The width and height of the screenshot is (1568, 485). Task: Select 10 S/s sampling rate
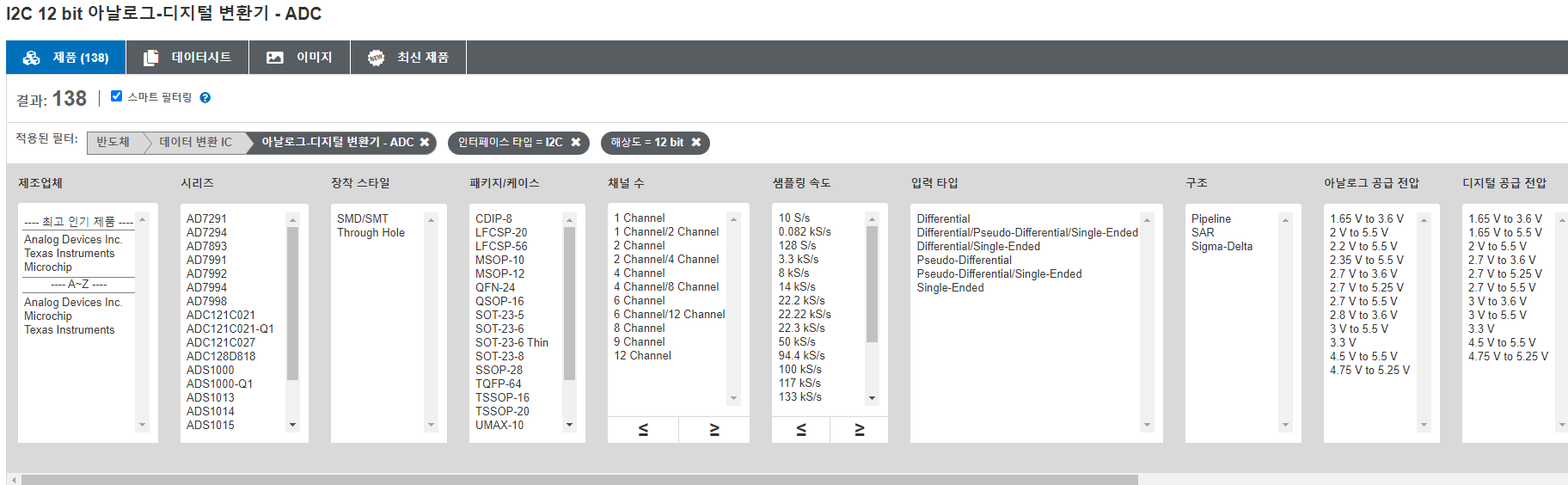pos(794,218)
